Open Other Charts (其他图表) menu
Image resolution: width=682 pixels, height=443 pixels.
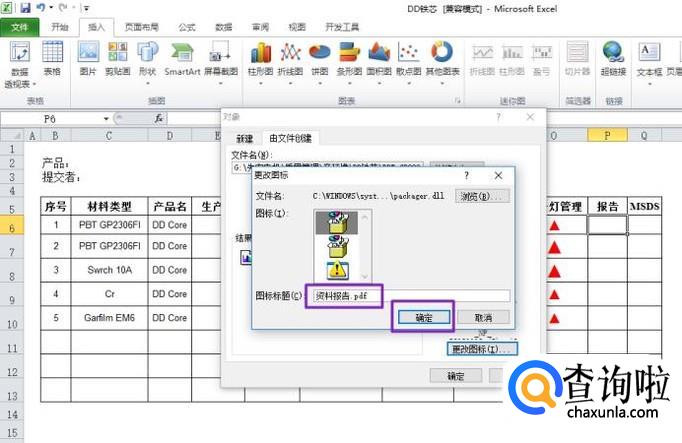click(442, 62)
